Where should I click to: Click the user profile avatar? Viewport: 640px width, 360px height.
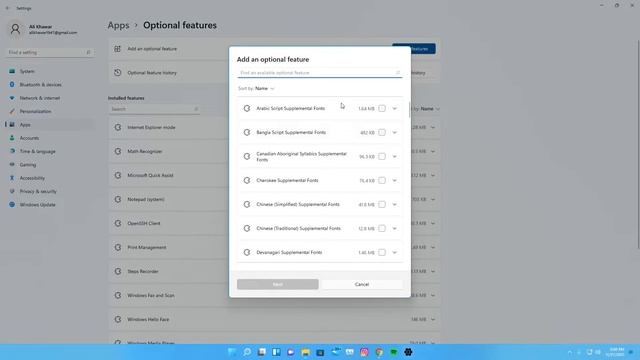click(x=16, y=29)
